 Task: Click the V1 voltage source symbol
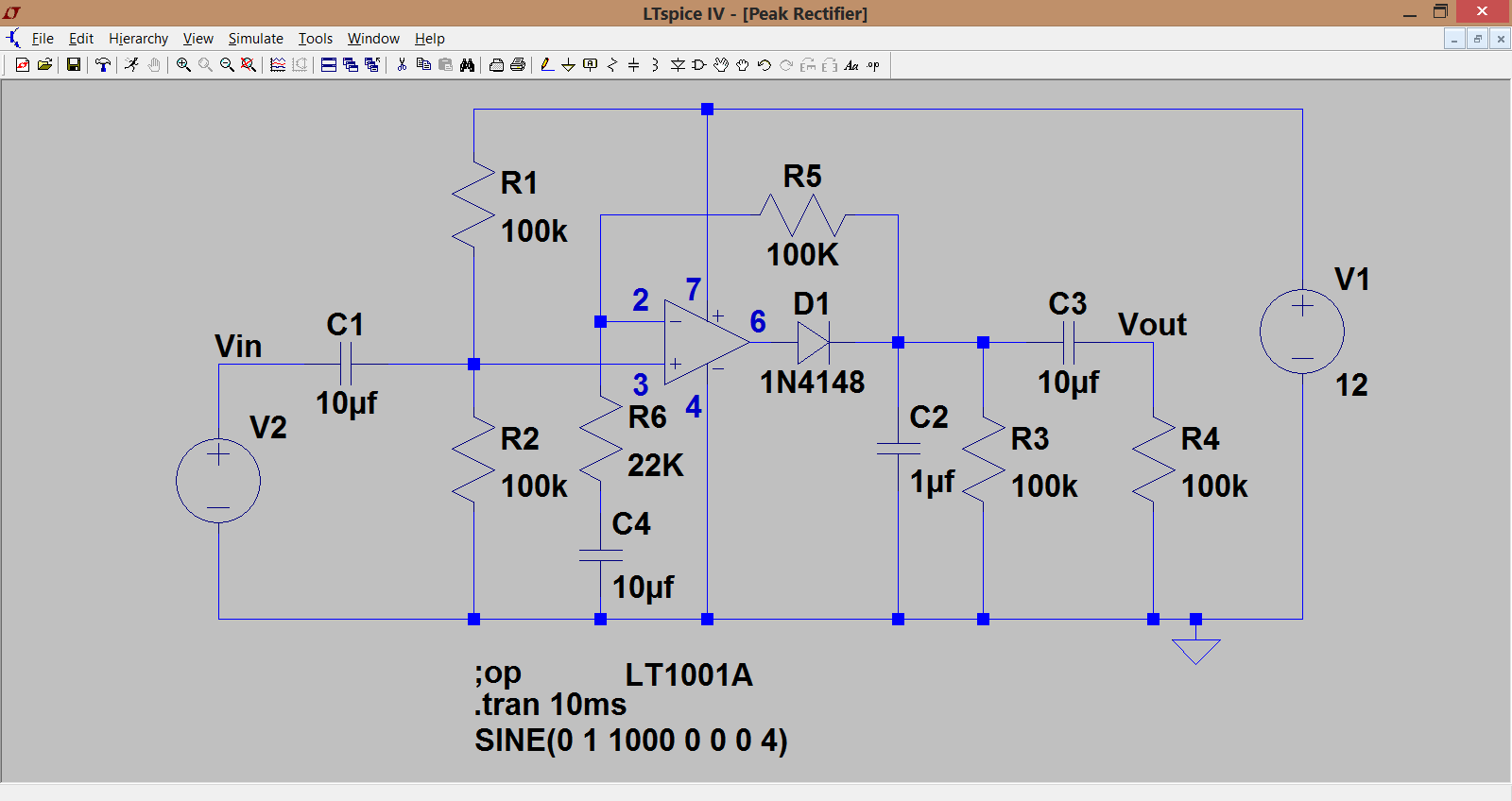point(1302,332)
